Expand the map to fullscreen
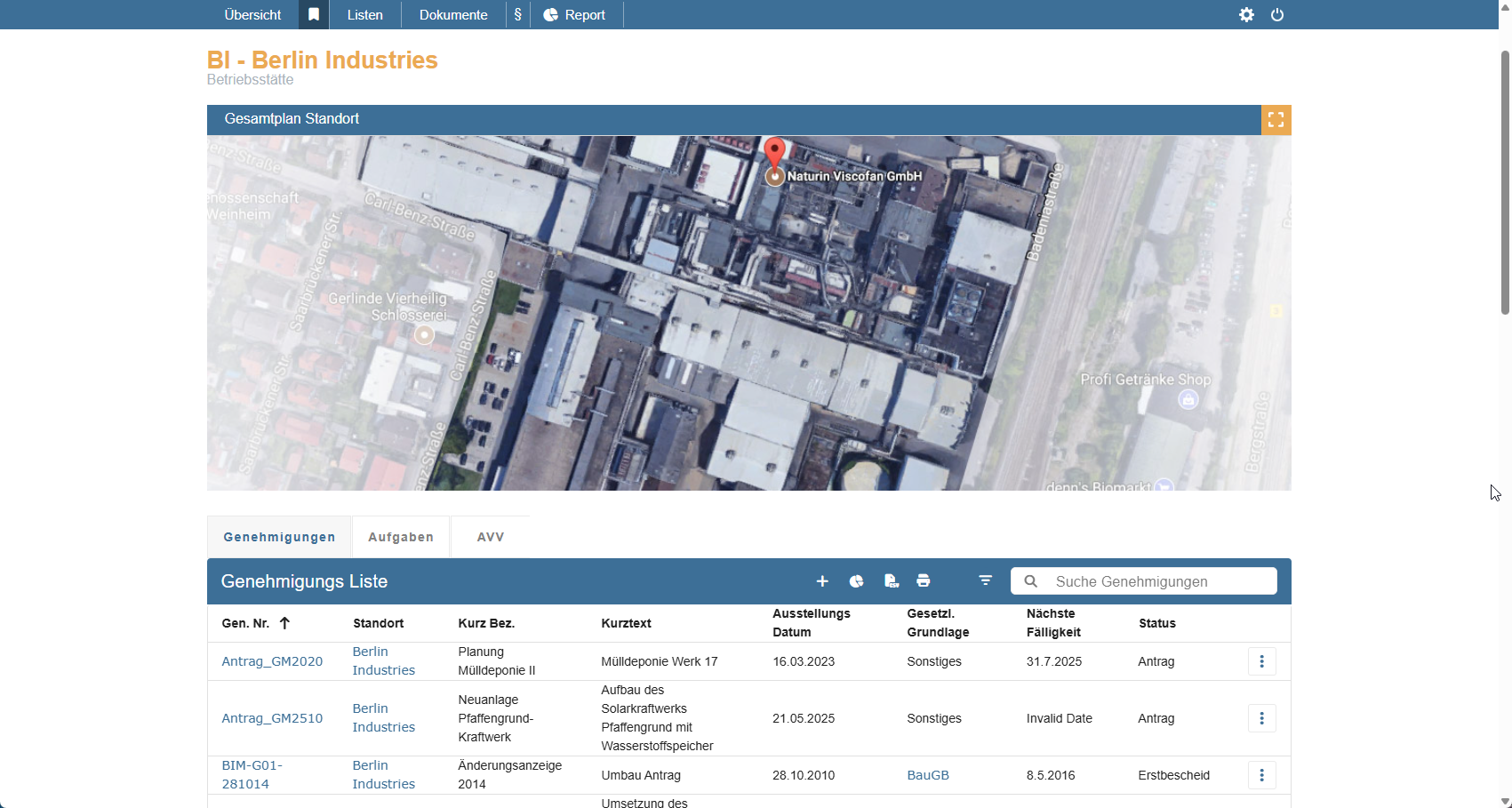This screenshot has height=808, width=1512. coord(1276,120)
